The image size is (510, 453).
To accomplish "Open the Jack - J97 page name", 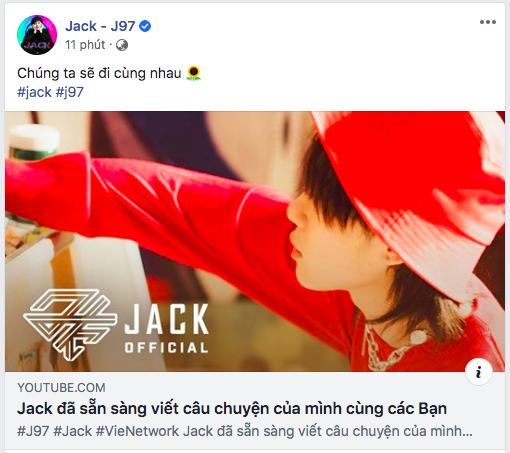I will [x=100, y=26].
